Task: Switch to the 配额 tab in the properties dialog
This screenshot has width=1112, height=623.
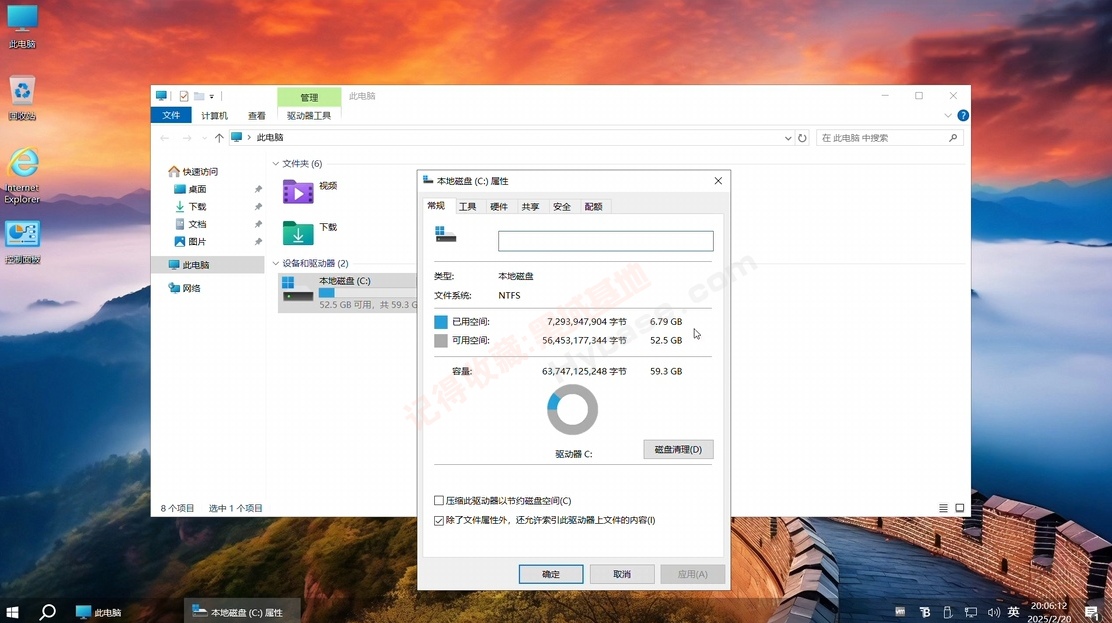Action: click(593, 206)
